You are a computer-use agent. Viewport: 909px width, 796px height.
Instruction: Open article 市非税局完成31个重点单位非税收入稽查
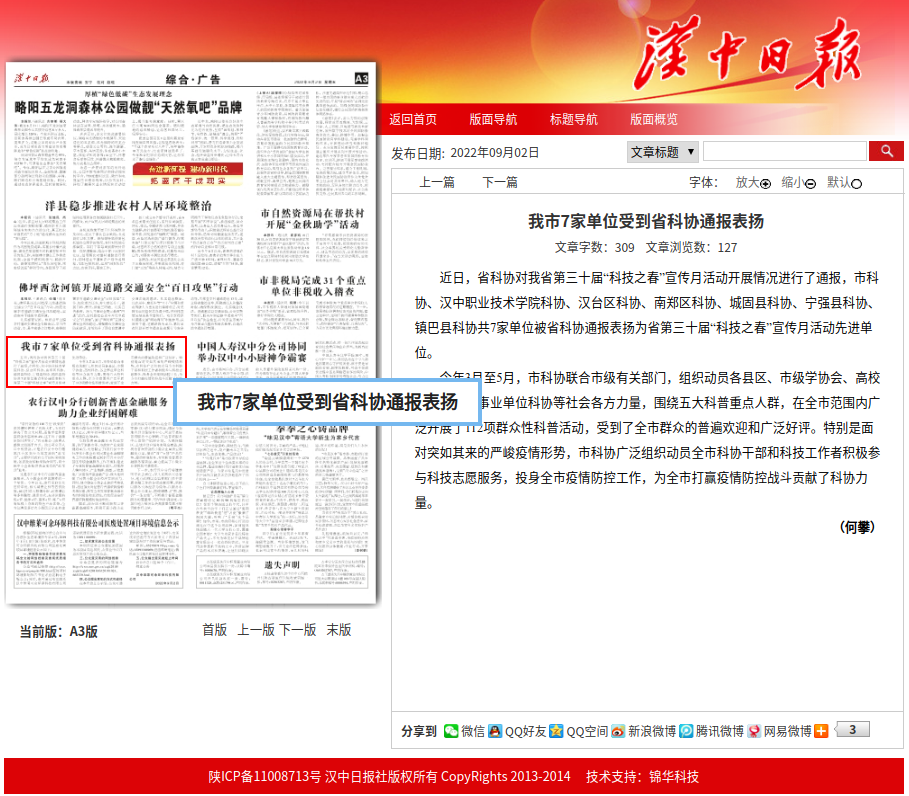pos(312,286)
